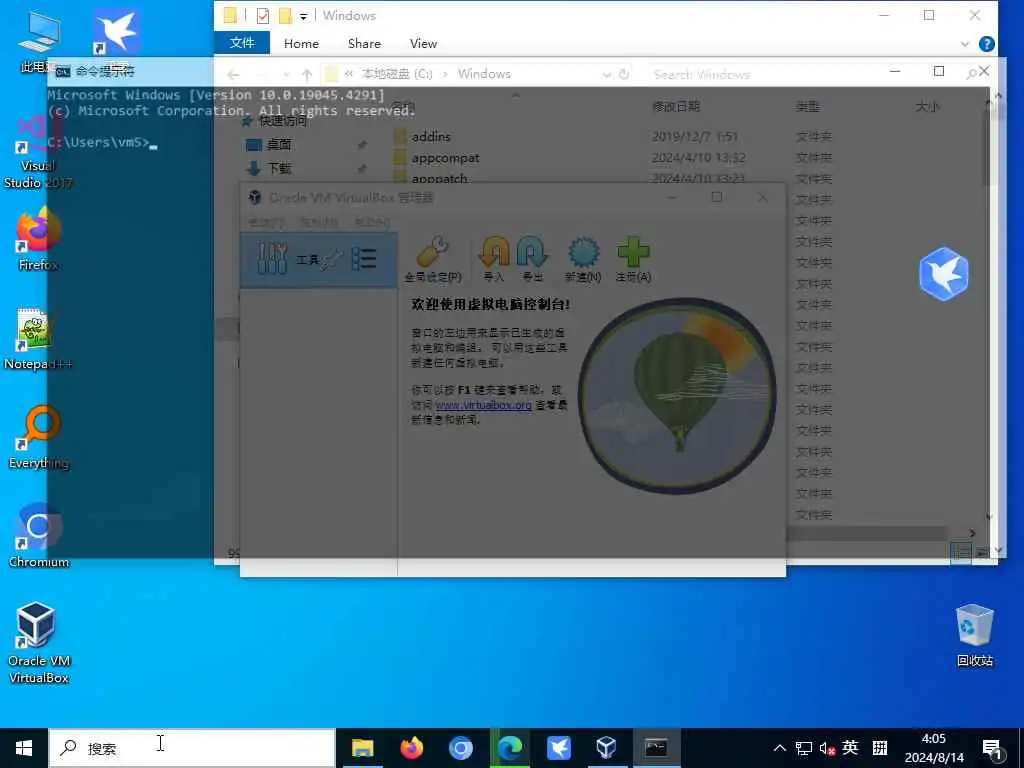Viewport: 1024px width, 768px height.
Task: Open the notification center icon
Action: [991, 749]
